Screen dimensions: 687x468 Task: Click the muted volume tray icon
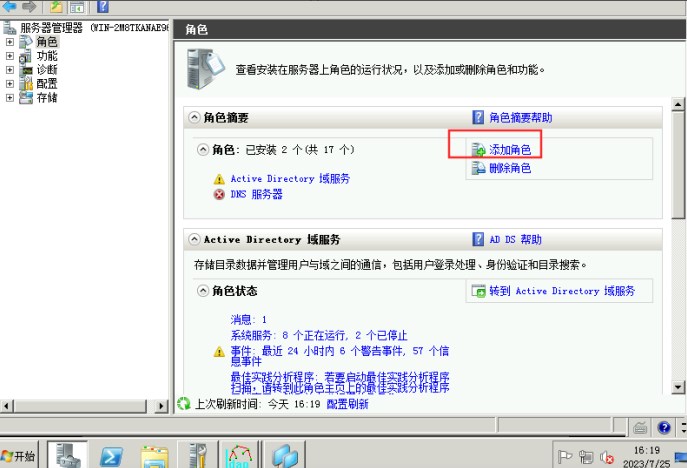pyautogui.click(x=607, y=457)
